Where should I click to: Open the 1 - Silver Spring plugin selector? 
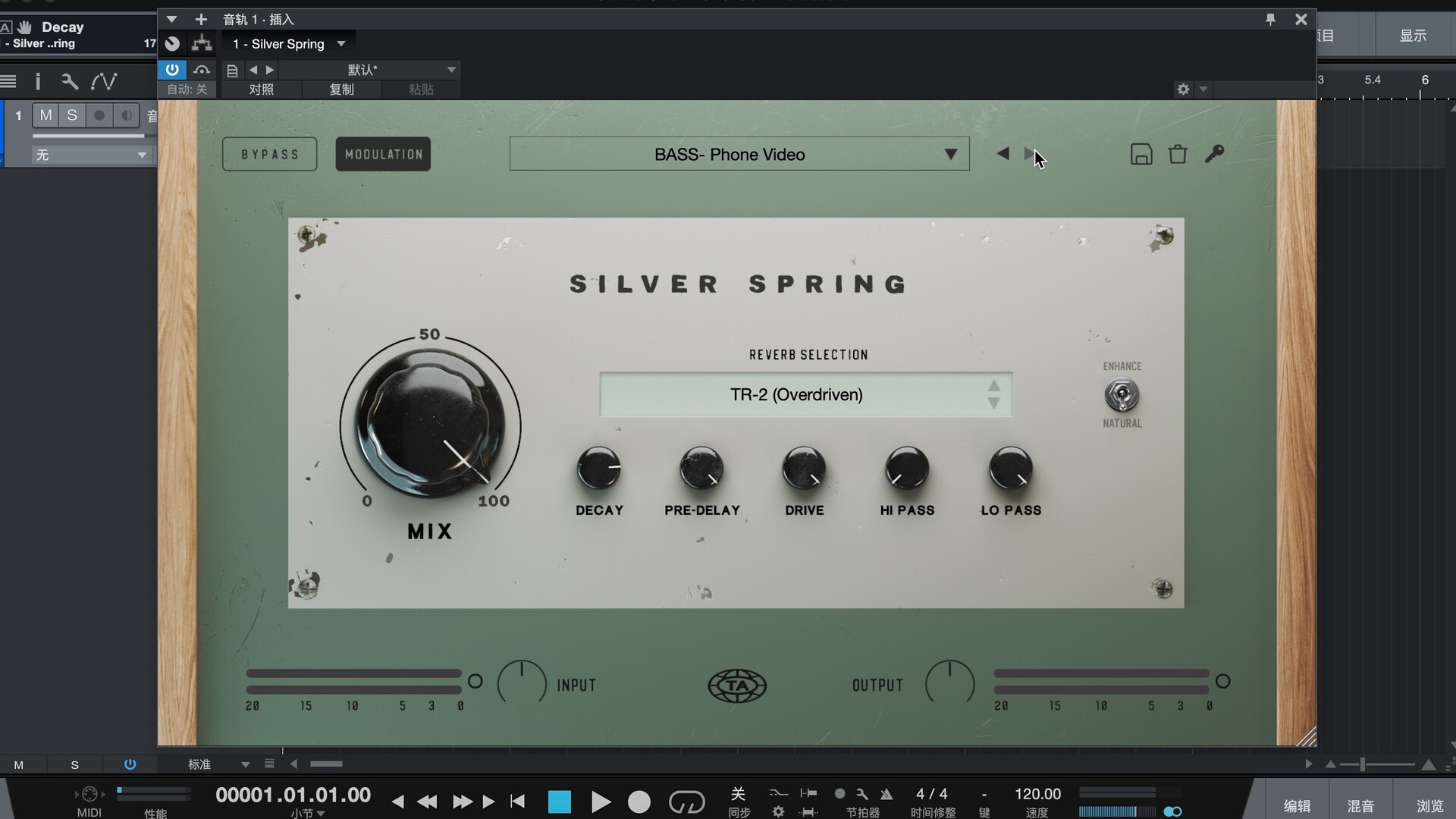pos(288,44)
